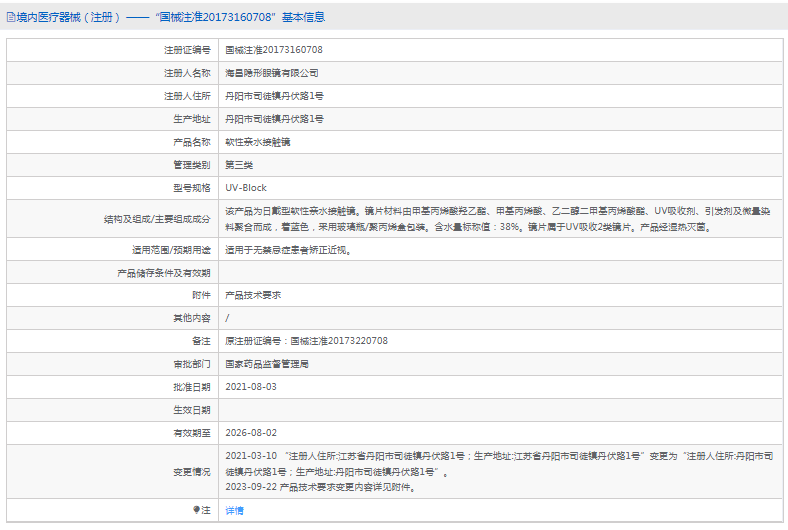Click the slash value in 其他内容 row

[x=227, y=318]
